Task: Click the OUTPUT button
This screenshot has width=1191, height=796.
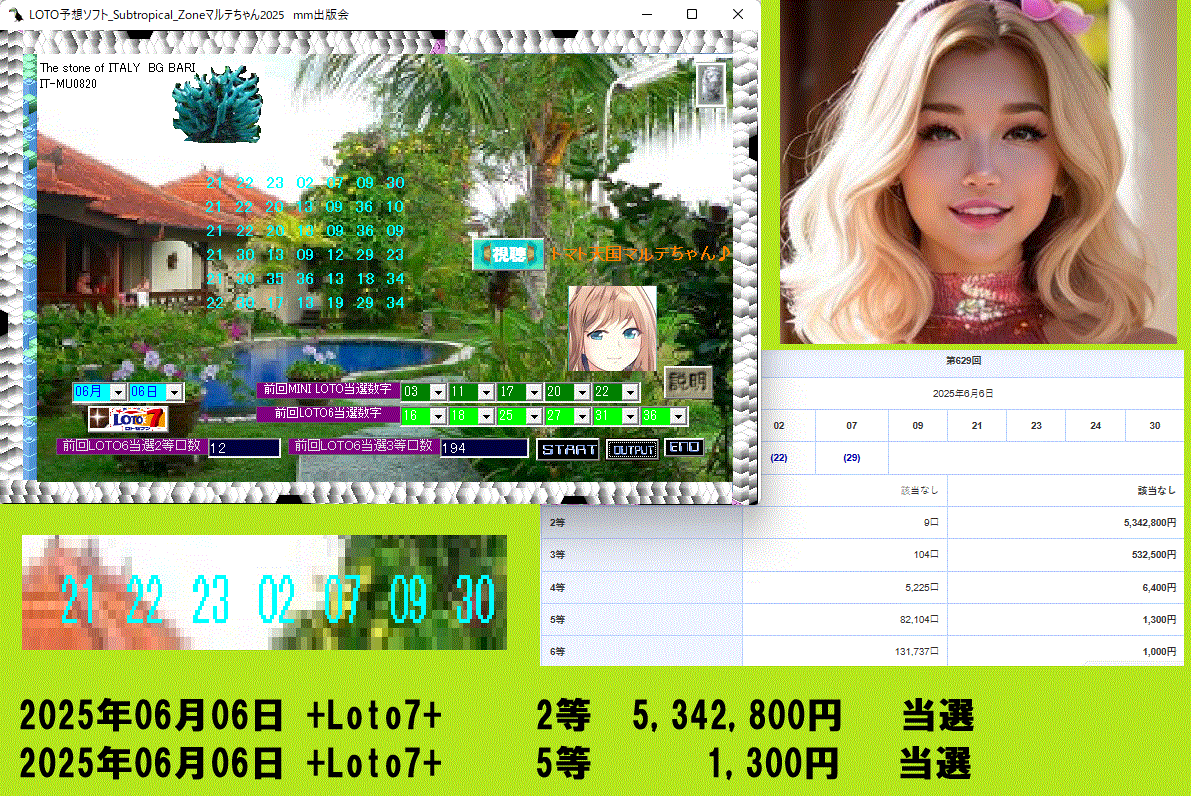Action: (x=633, y=450)
